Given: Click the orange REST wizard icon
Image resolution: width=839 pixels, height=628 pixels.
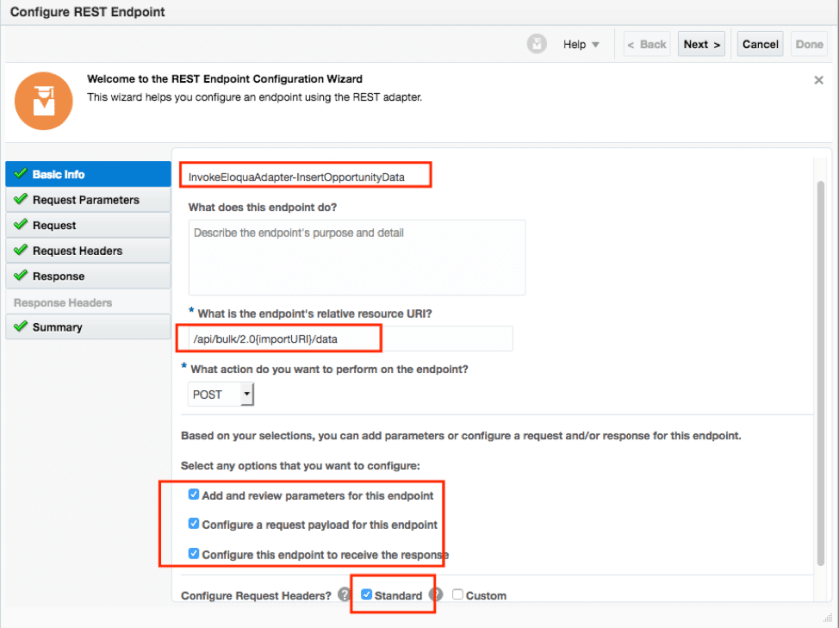Looking at the screenshot, I should pyautogui.click(x=43, y=99).
